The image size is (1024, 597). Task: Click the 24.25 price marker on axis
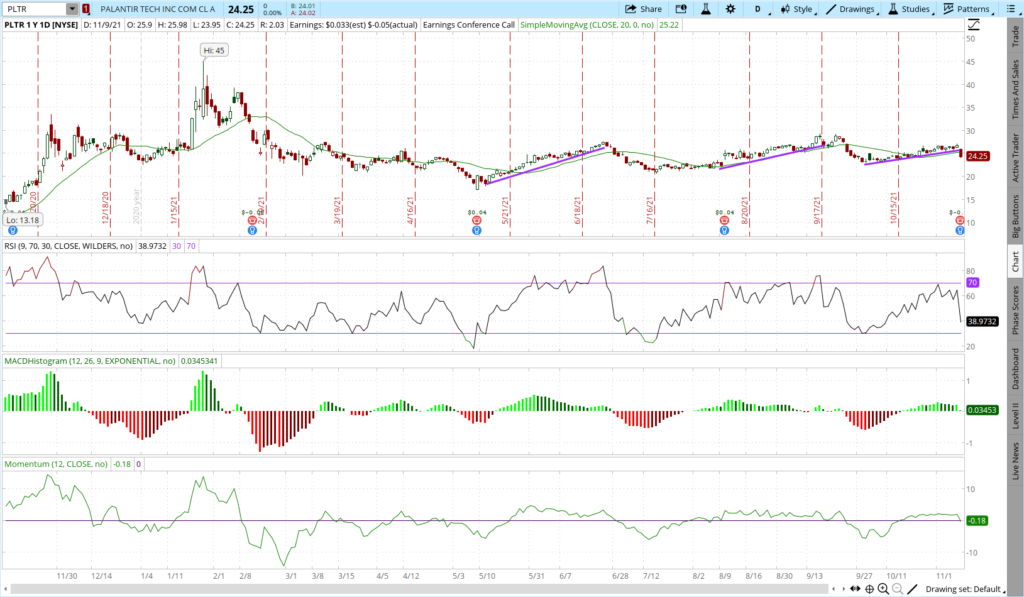(x=978, y=156)
